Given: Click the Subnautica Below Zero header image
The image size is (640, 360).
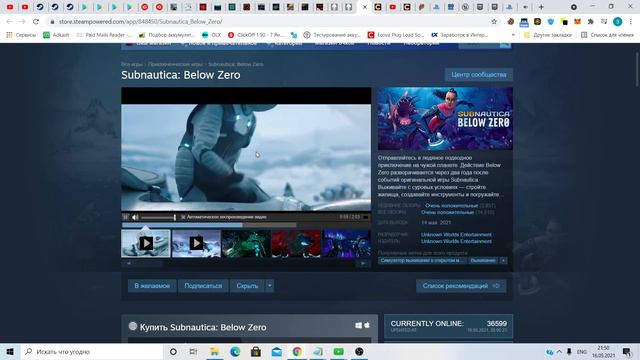Looking at the screenshot, I should pos(445,118).
